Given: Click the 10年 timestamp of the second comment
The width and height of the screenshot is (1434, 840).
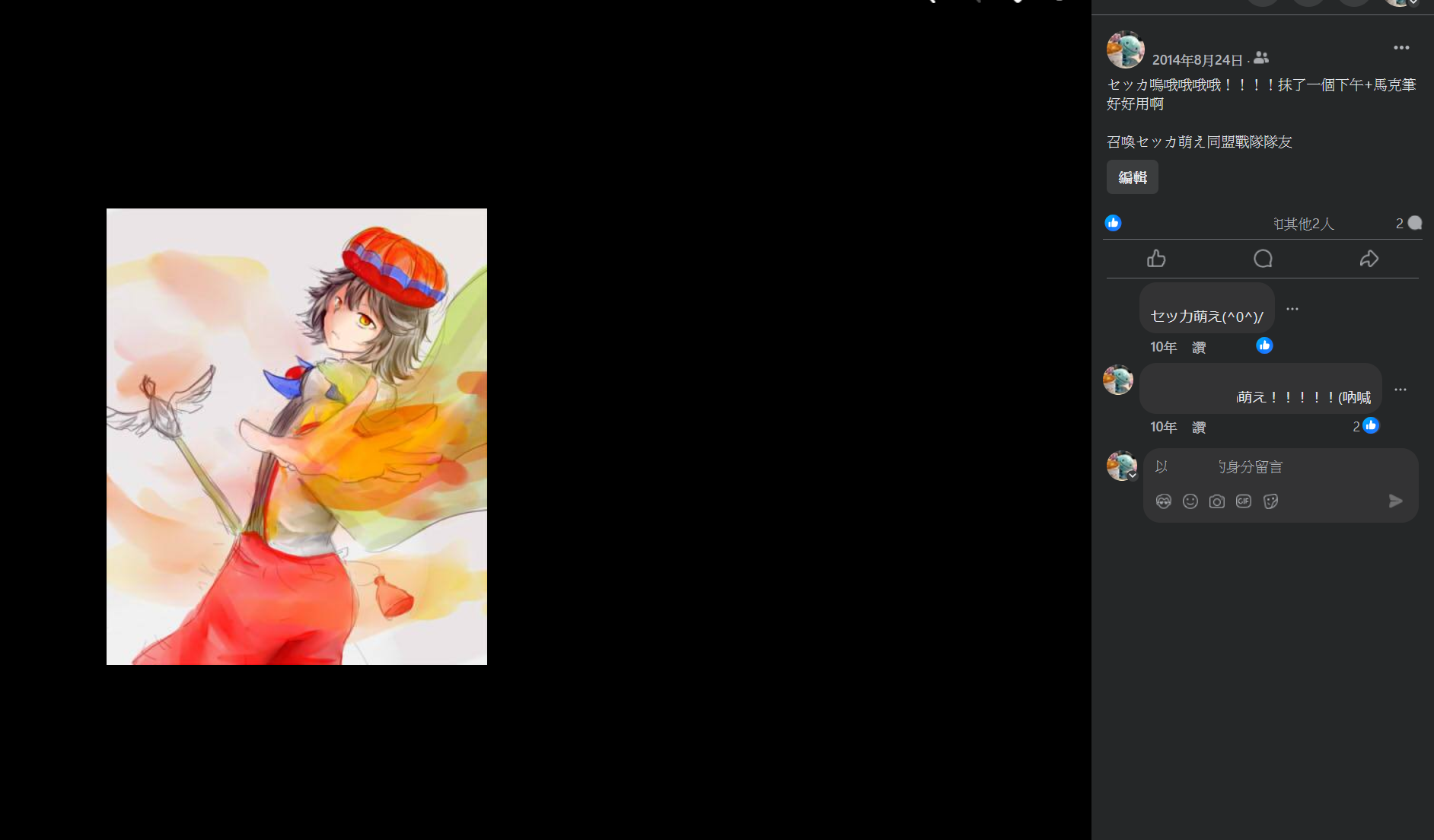Looking at the screenshot, I should [1164, 428].
